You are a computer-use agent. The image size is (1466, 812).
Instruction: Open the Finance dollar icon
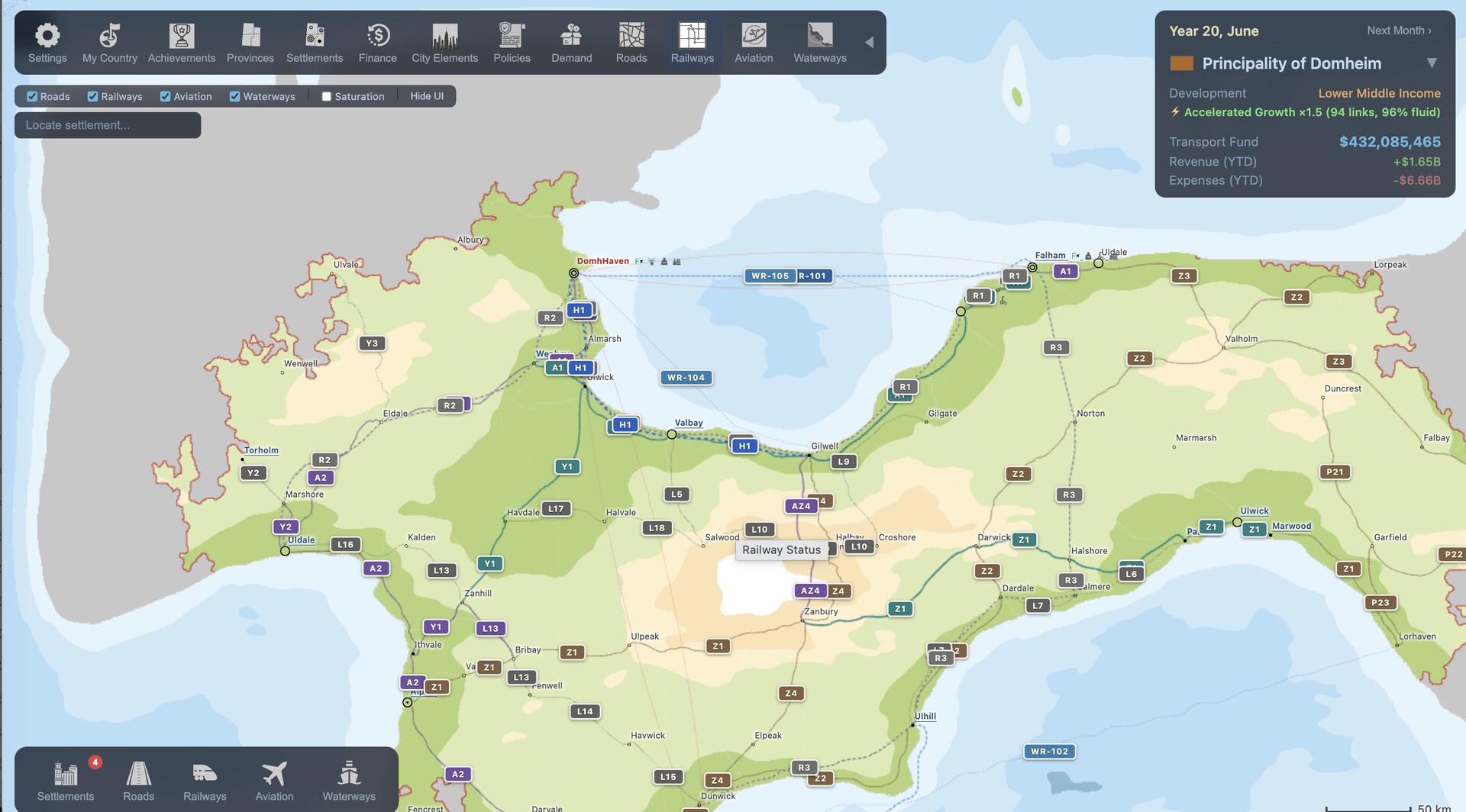tap(378, 36)
